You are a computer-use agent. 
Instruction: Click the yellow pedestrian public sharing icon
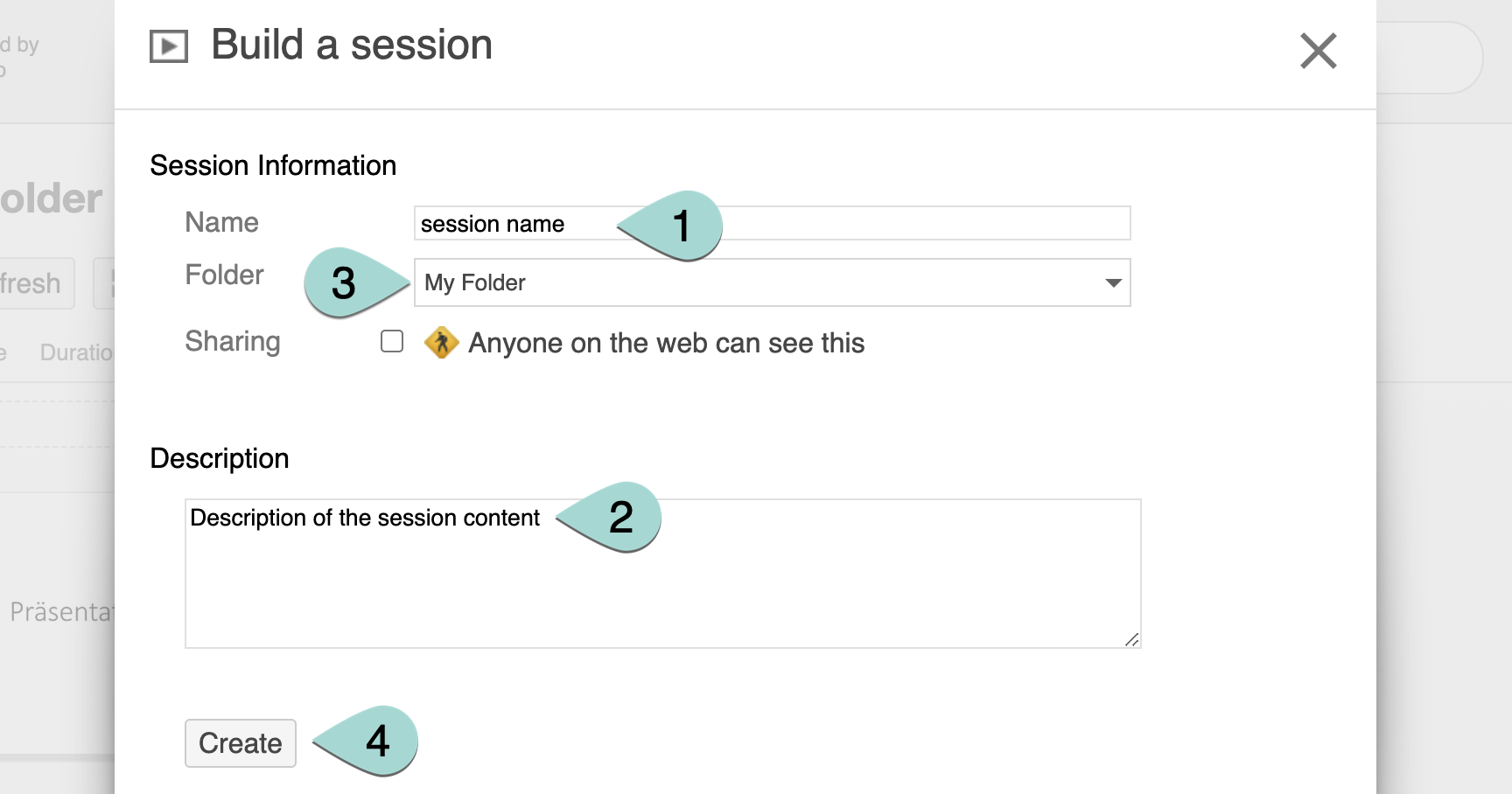click(441, 343)
